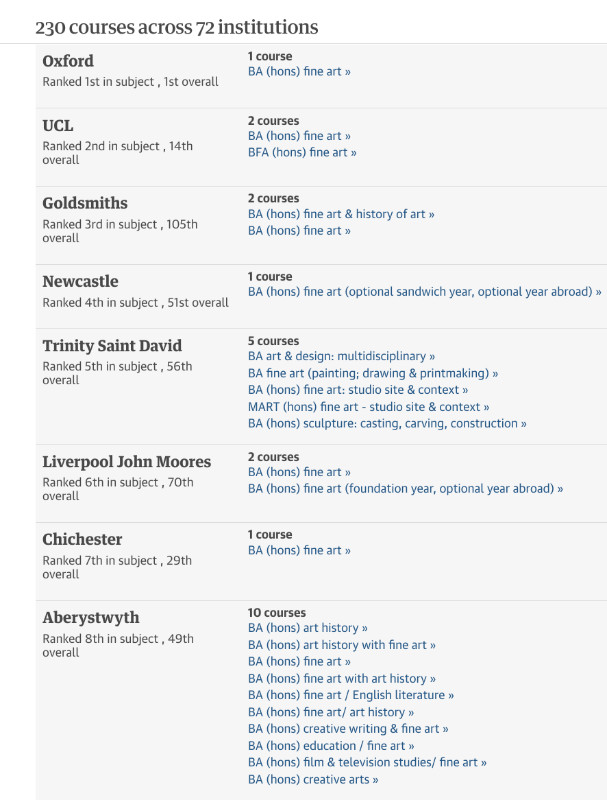Open BA film & television studies/ fine art
607x800 pixels.
[367, 763]
